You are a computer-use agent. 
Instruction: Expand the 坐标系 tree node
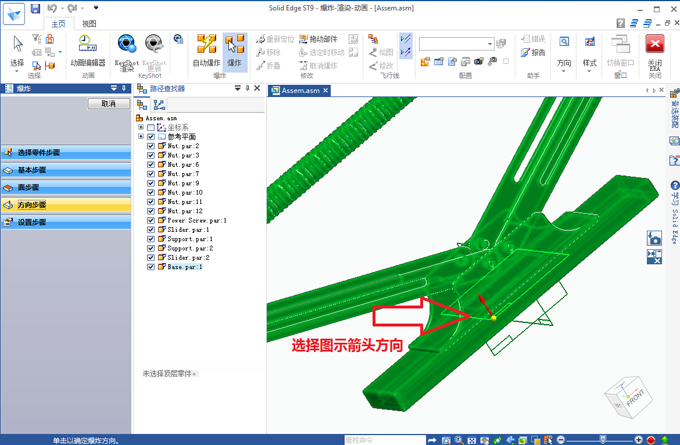[142, 128]
